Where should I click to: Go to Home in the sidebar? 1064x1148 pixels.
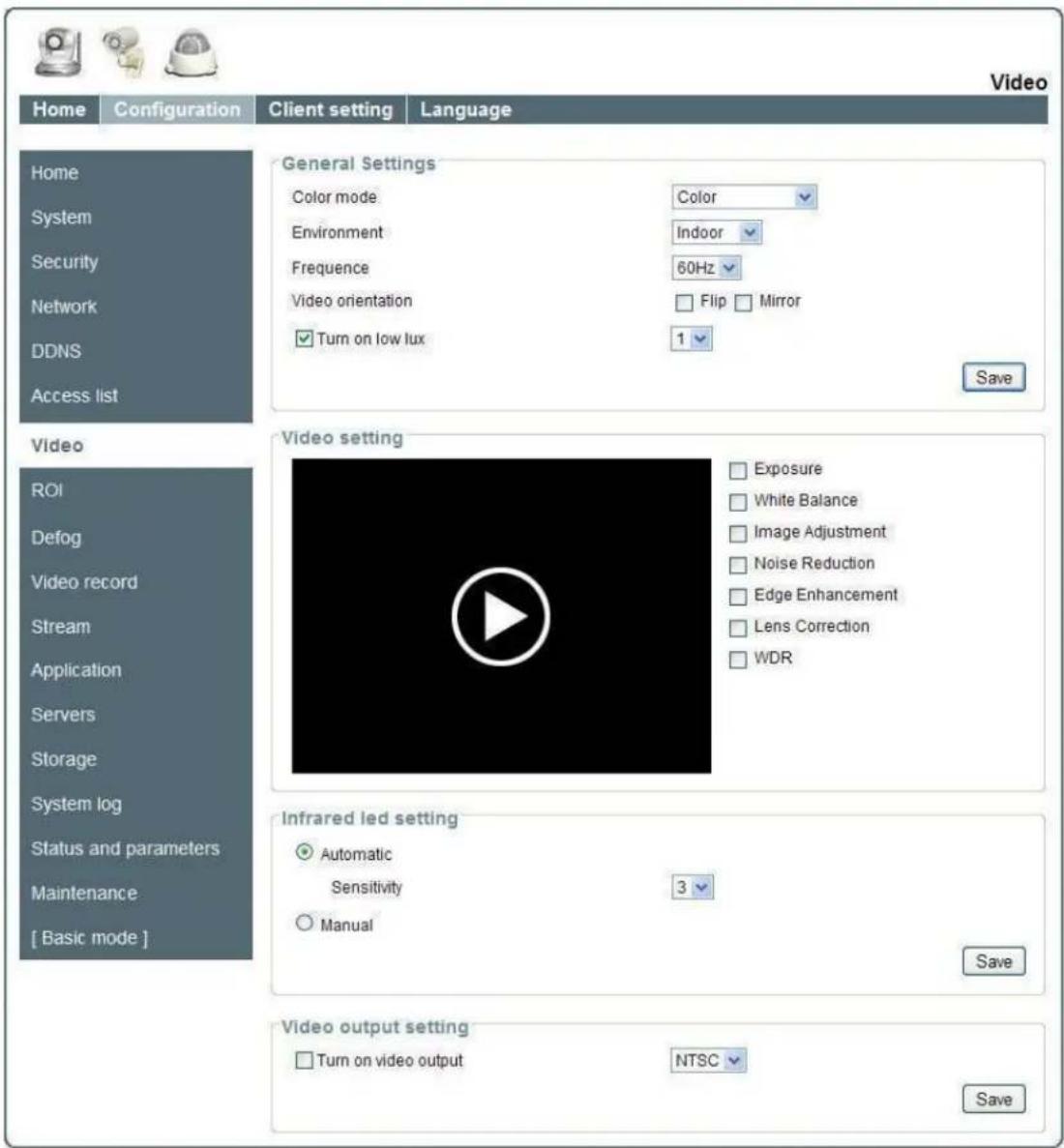pyautogui.click(x=55, y=173)
